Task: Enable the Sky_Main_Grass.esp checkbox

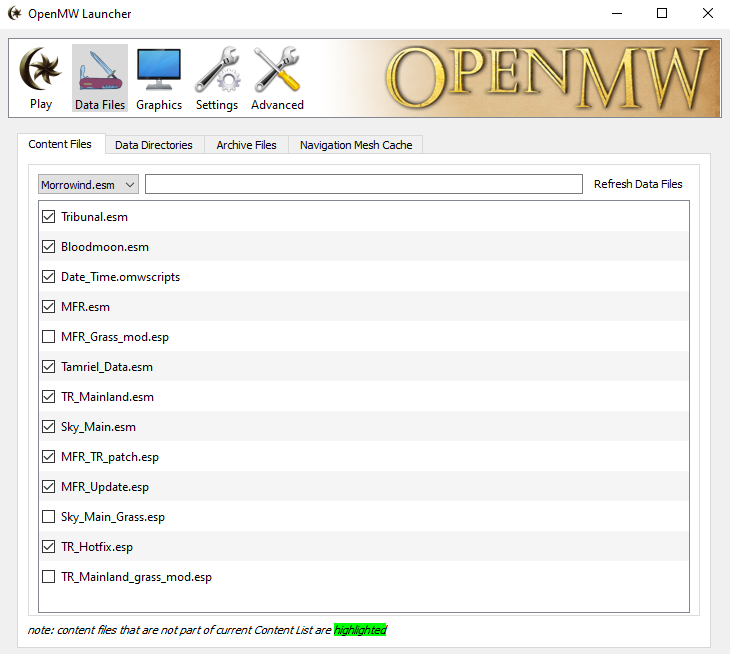Action: [48, 517]
